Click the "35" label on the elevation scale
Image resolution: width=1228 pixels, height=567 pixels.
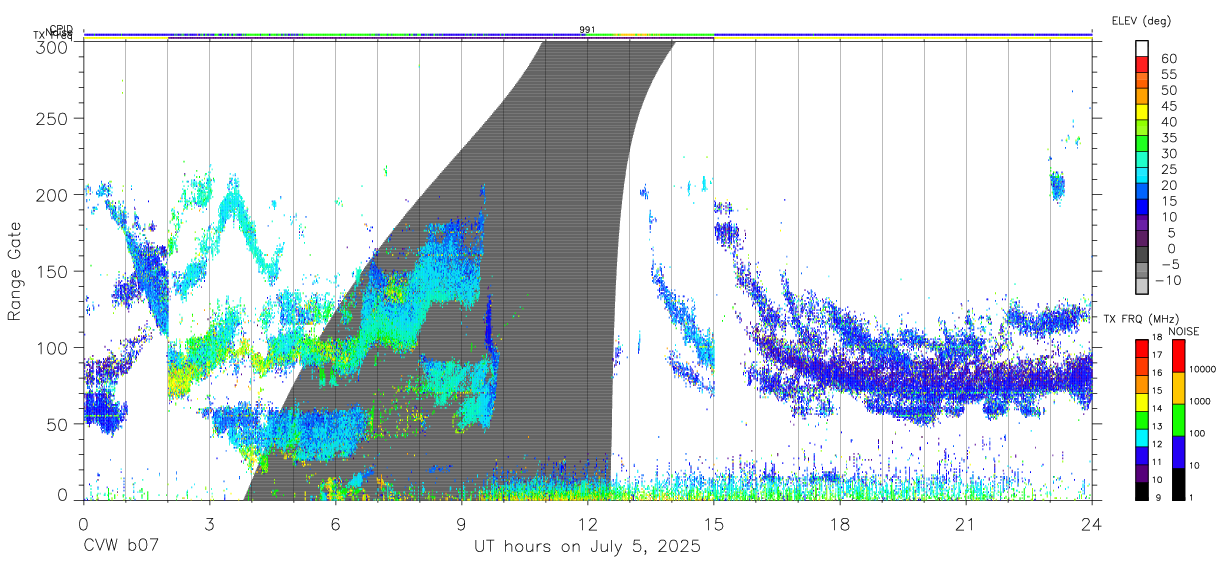[1168, 137]
